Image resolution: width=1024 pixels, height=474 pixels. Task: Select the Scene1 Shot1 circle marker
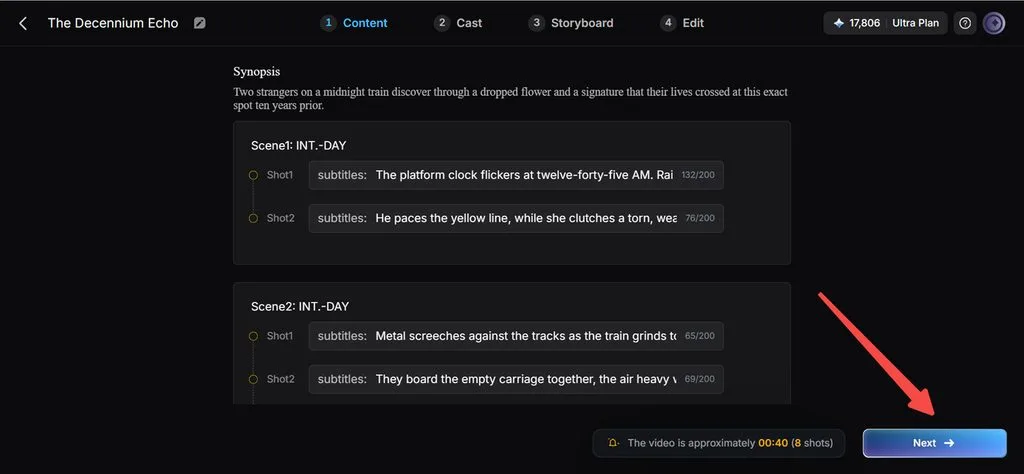253,175
